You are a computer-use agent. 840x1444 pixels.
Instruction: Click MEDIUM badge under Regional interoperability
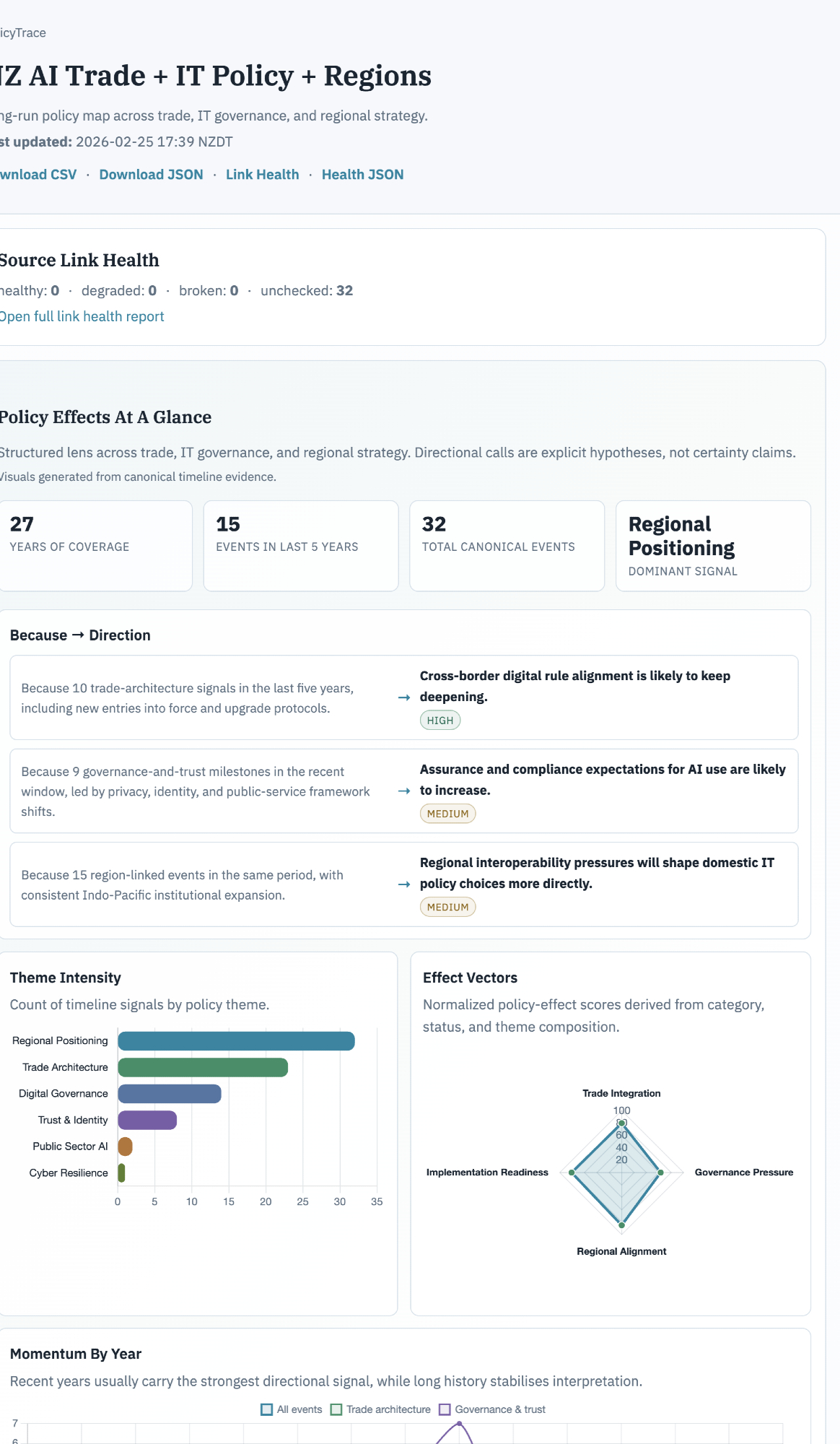point(447,907)
